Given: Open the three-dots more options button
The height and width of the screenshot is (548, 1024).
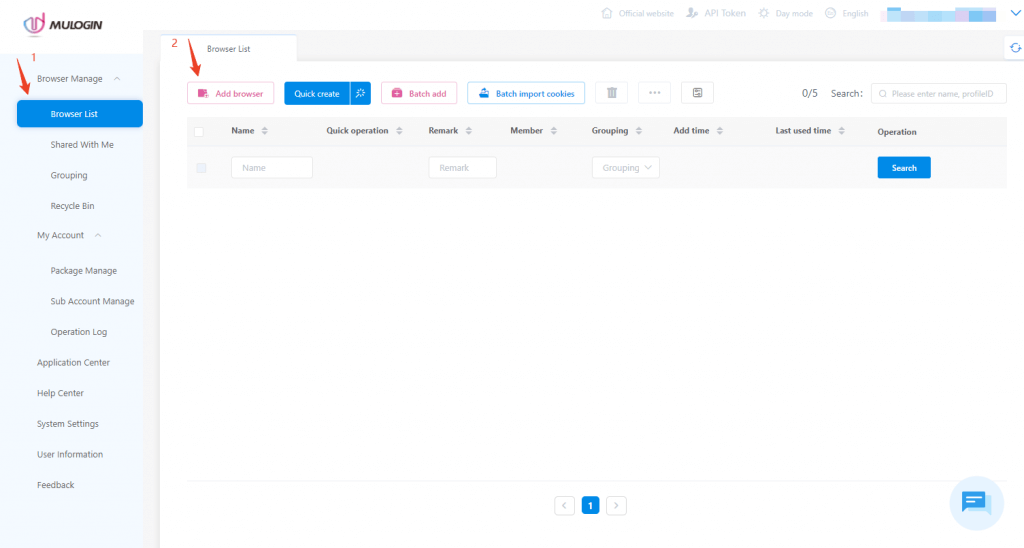Looking at the screenshot, I should pyautogui.click(x=654, y=93).
